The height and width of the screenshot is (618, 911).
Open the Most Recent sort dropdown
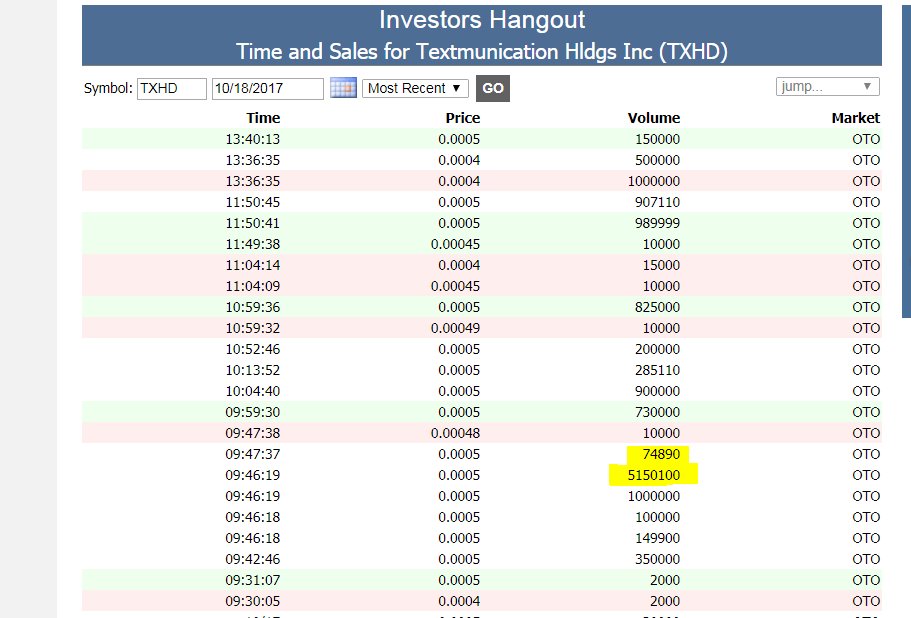coord(415,88)
